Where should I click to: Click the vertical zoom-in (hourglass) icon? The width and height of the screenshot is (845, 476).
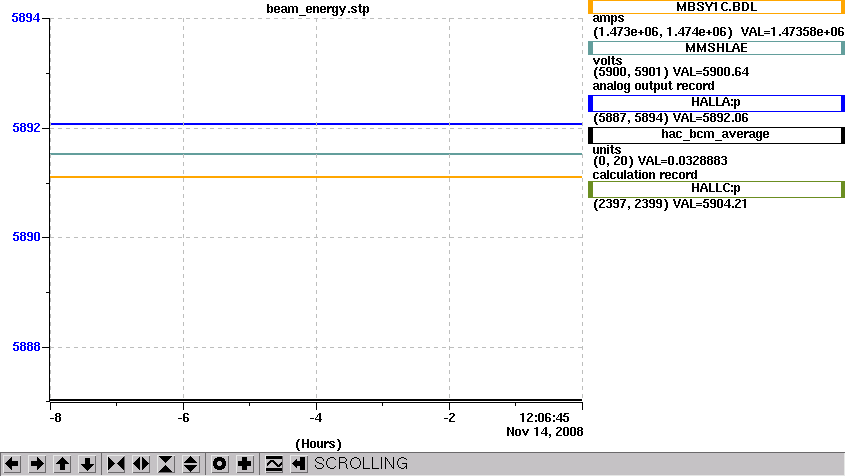[166, 464]
